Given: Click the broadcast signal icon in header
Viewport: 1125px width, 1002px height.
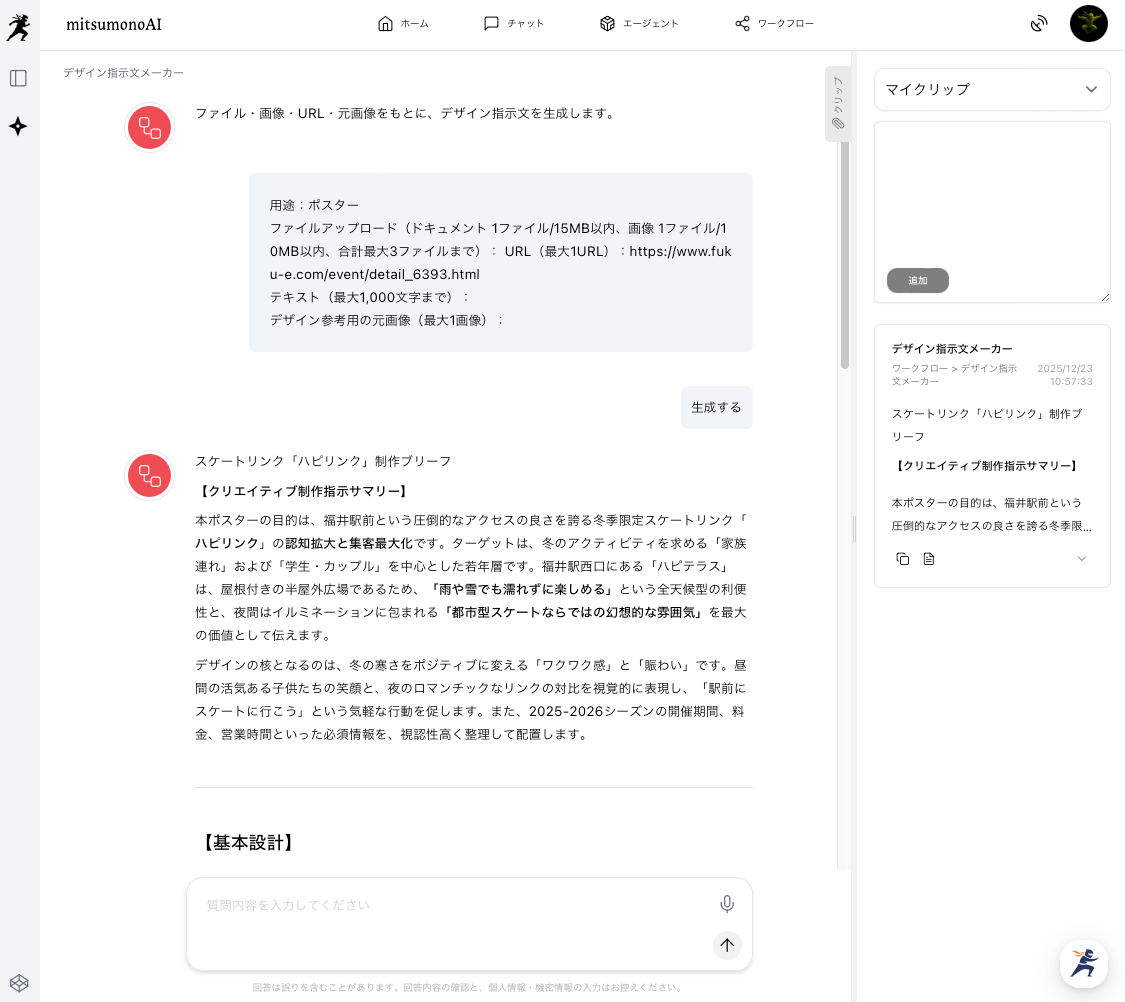Looking at the screenshot, I should (1039, 24).
